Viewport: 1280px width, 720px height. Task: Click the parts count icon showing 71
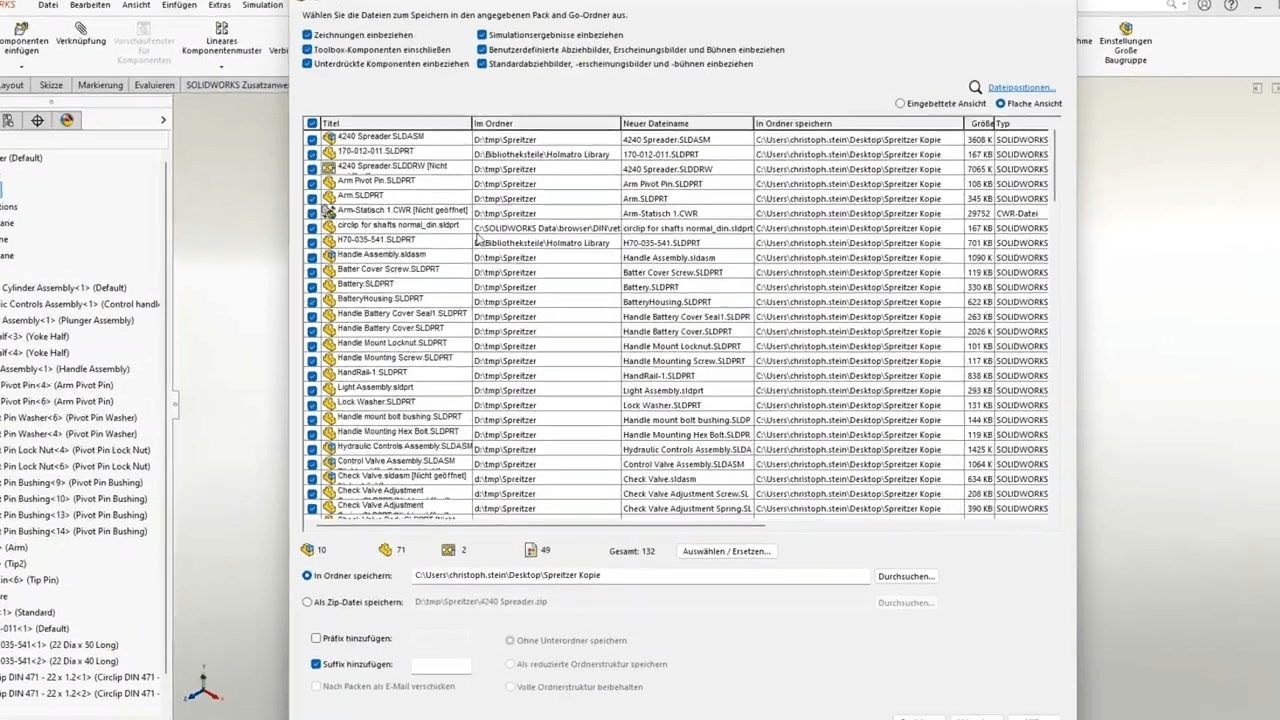386,549
